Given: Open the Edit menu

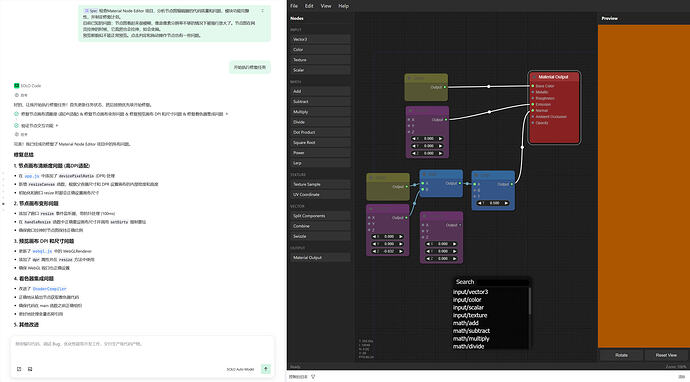Looking at the screenshot, I should click(x=309, y=6).
